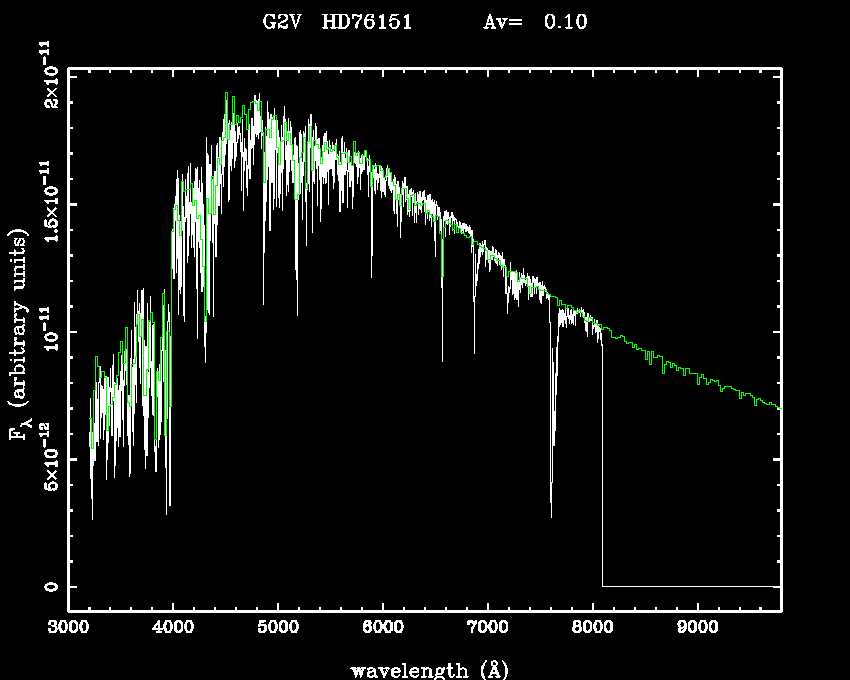Click the 5000 x-axis tick label

(x=278, y=628)
